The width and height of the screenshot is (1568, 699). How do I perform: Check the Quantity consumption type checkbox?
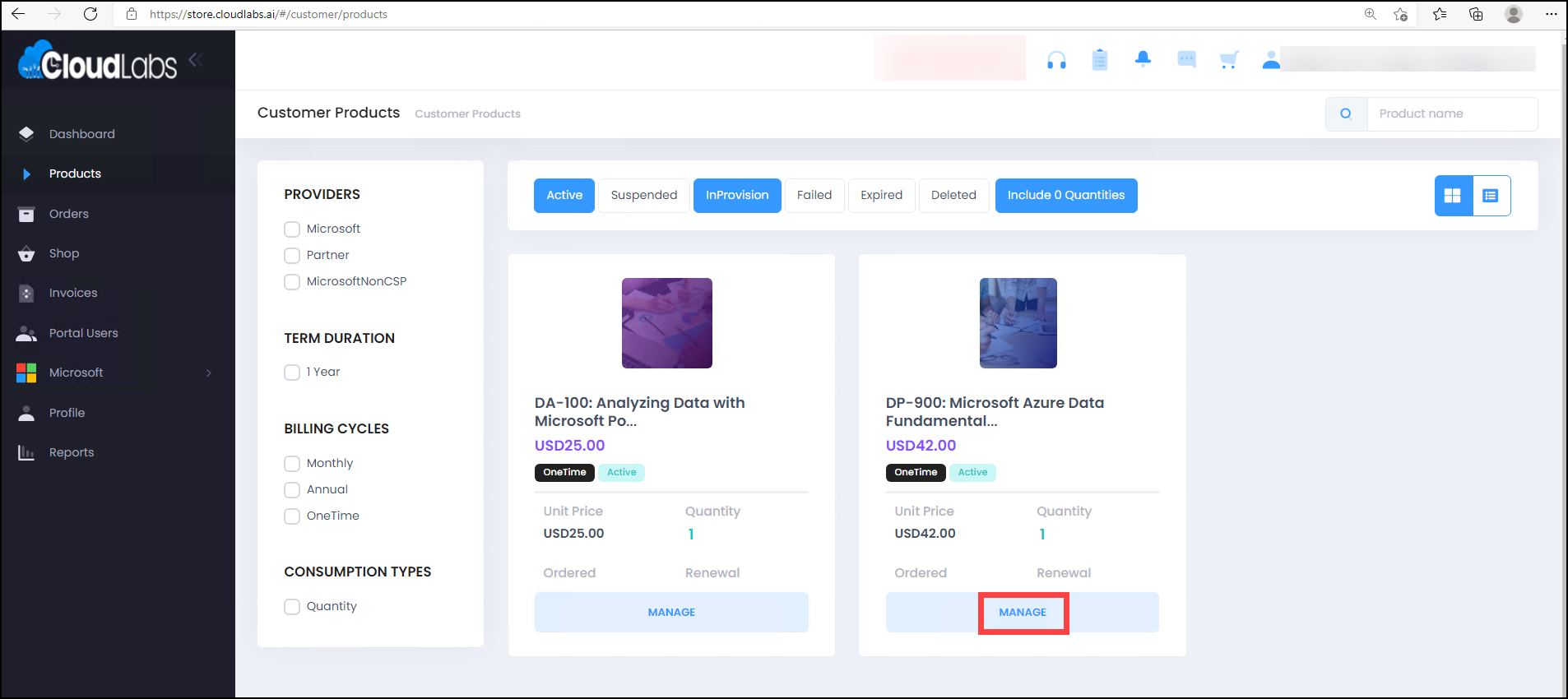pyautogui.click(x=292, y=607)
